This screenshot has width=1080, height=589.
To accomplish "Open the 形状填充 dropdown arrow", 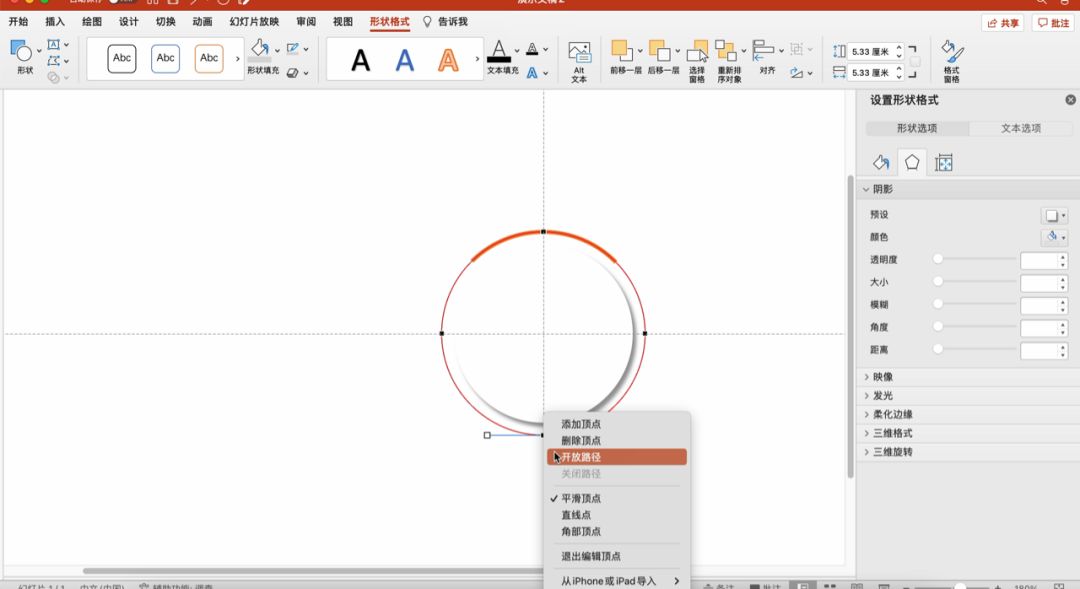I will click(277, 51).
